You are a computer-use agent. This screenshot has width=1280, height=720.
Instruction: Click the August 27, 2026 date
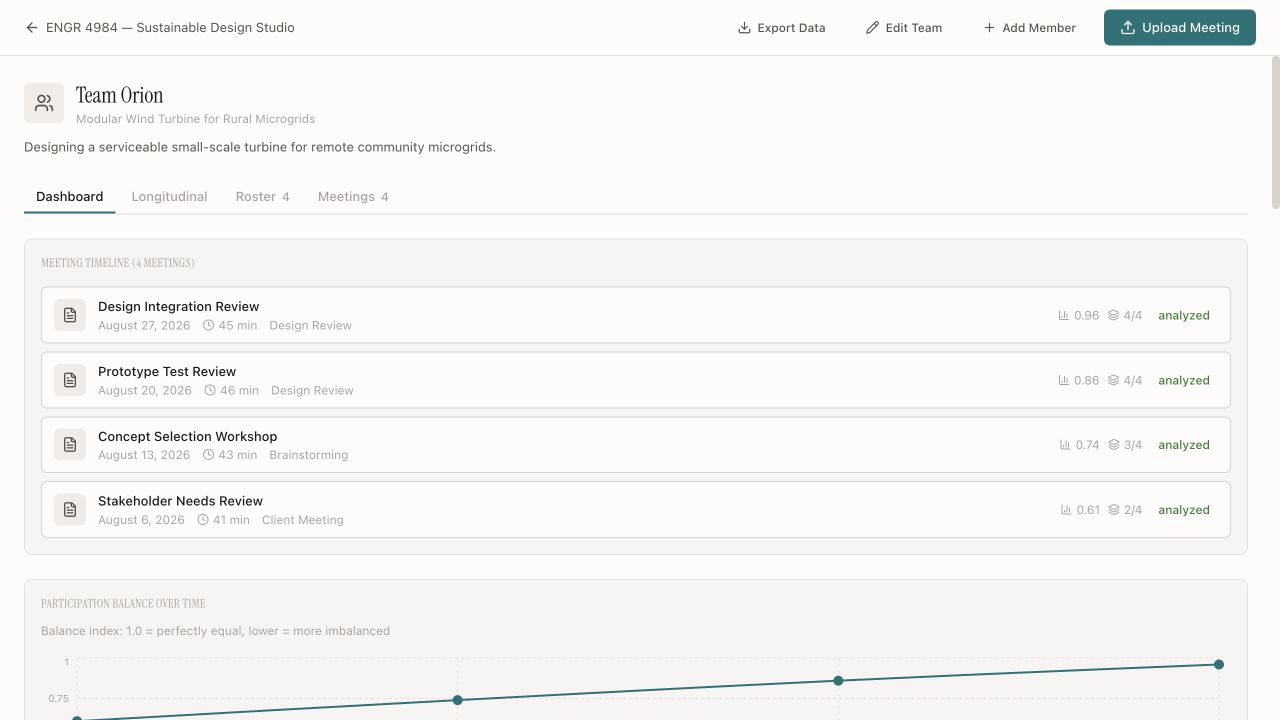144,325
